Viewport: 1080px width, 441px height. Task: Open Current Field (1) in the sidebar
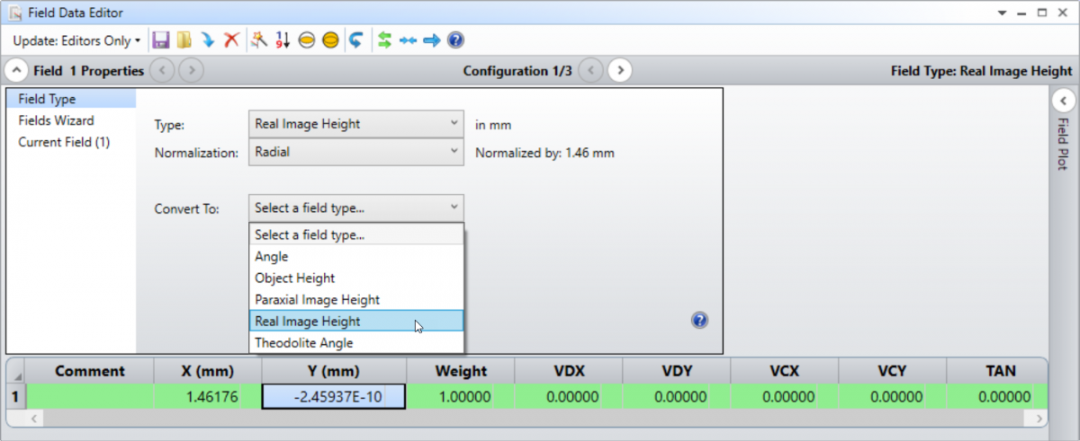pyautogui.click(x=64, y=142)
